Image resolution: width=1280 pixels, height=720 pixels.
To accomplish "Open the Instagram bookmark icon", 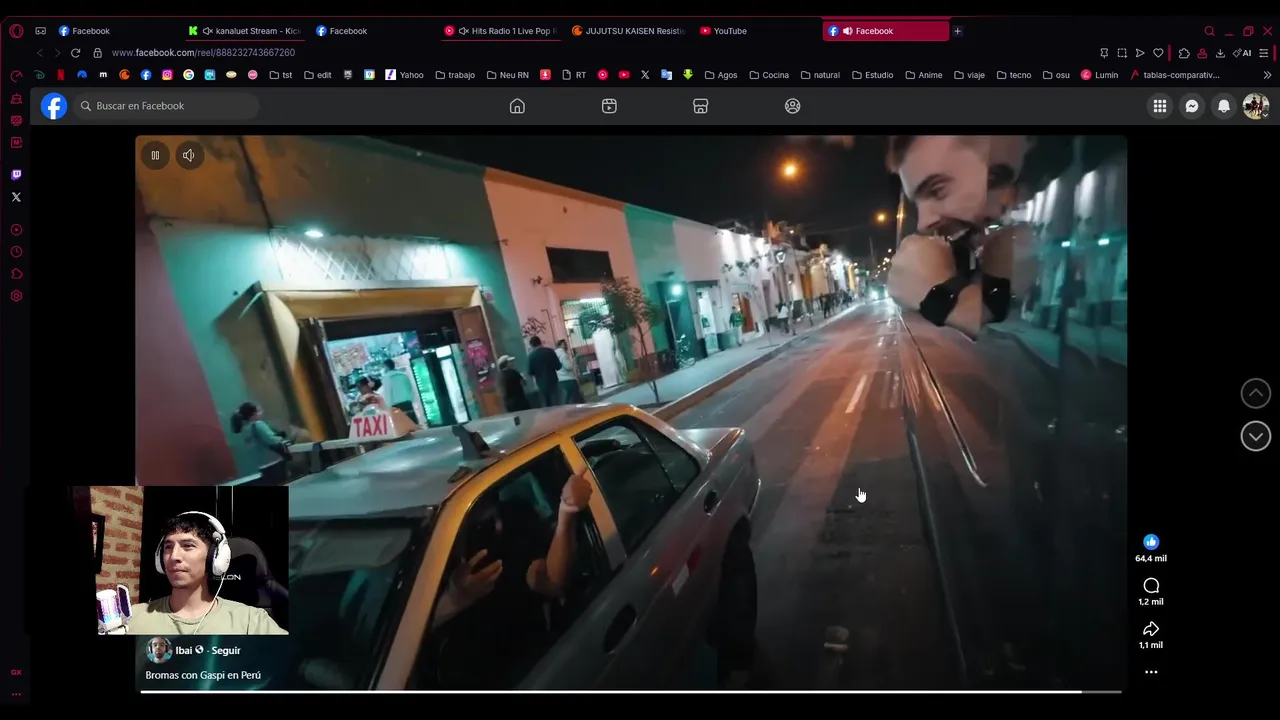I will (167, 75).
